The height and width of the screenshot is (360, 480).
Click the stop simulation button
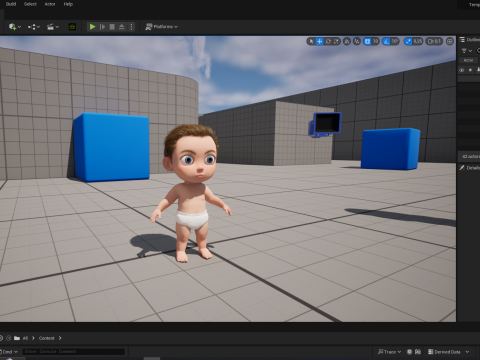[x=112, y=27]
